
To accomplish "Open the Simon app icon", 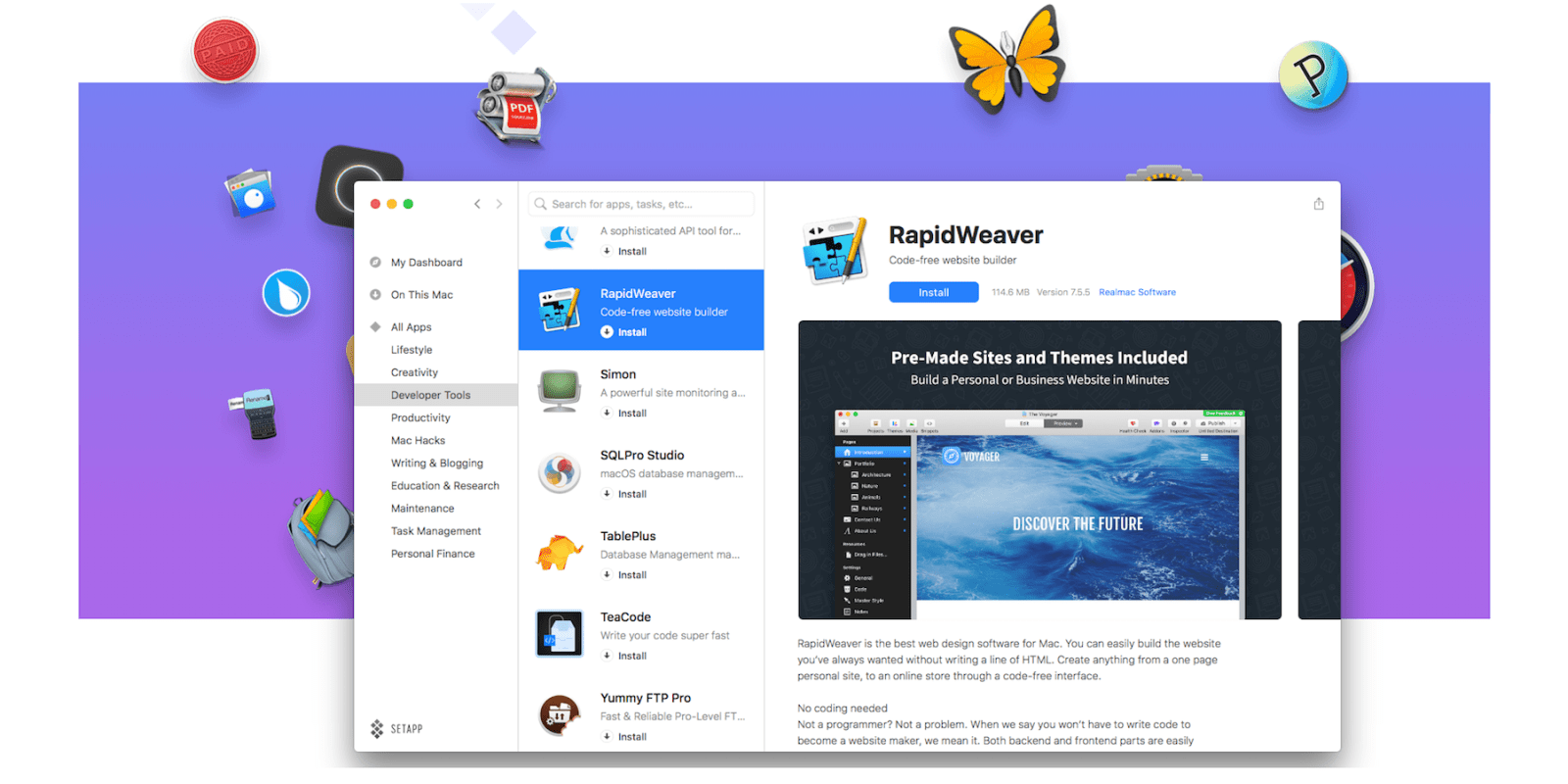I will point(560,391).
